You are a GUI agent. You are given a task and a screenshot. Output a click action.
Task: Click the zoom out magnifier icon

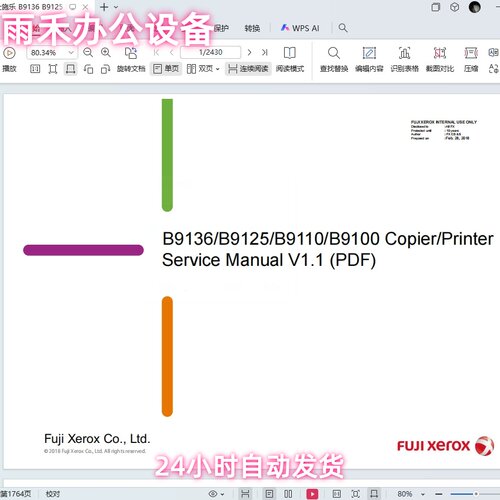(x=88, y=52)
